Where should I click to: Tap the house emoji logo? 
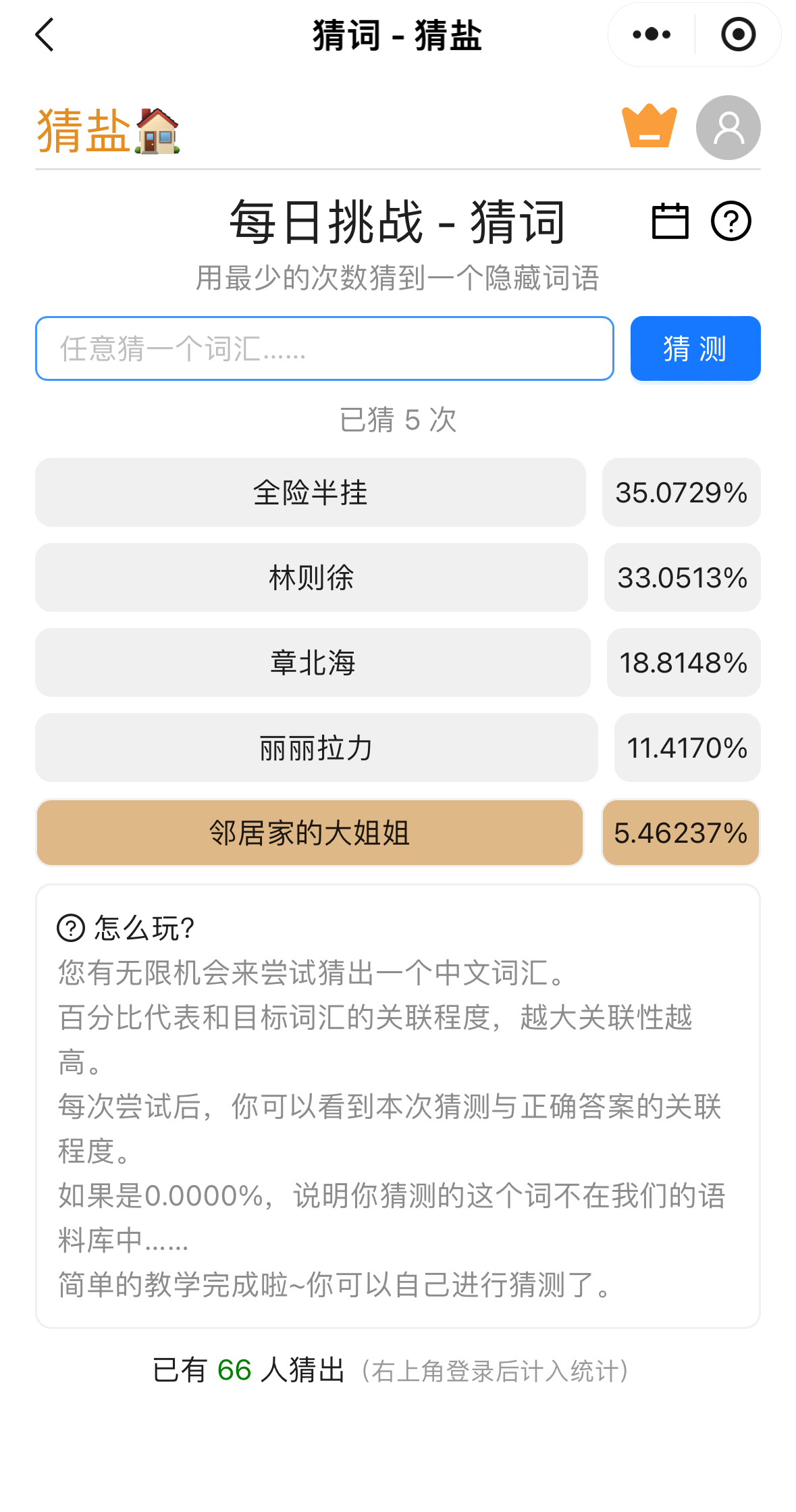tap(157, 131)
